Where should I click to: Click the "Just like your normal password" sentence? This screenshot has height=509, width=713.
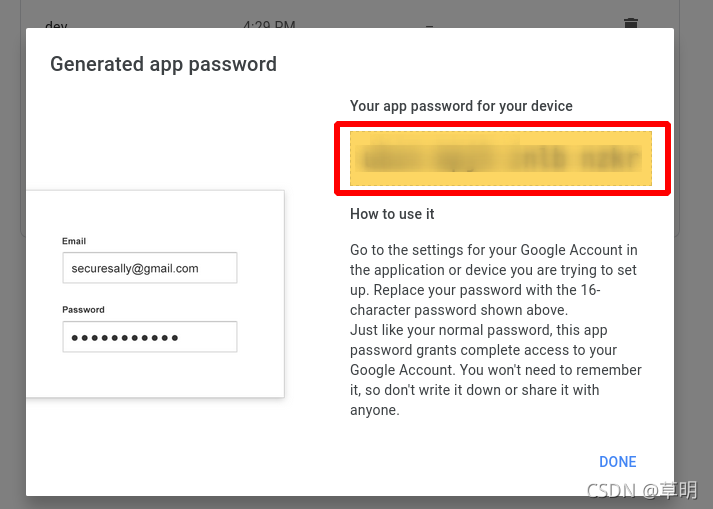[478, 330]
